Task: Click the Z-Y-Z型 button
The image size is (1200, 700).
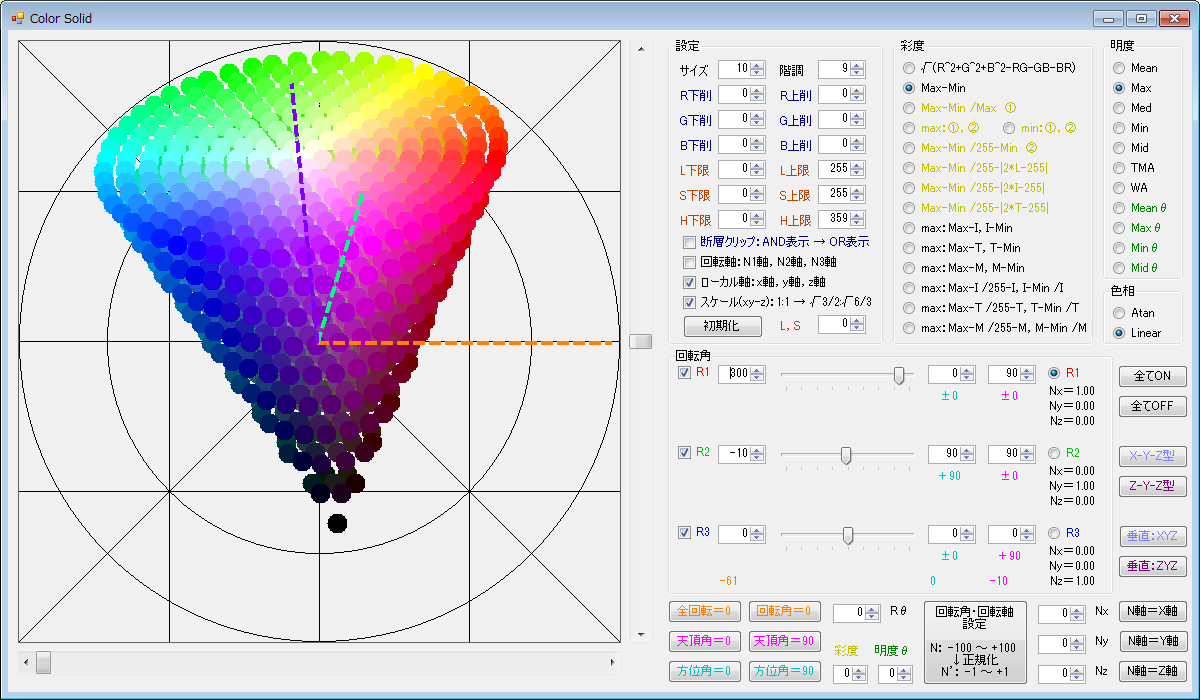Action: 1153,487
